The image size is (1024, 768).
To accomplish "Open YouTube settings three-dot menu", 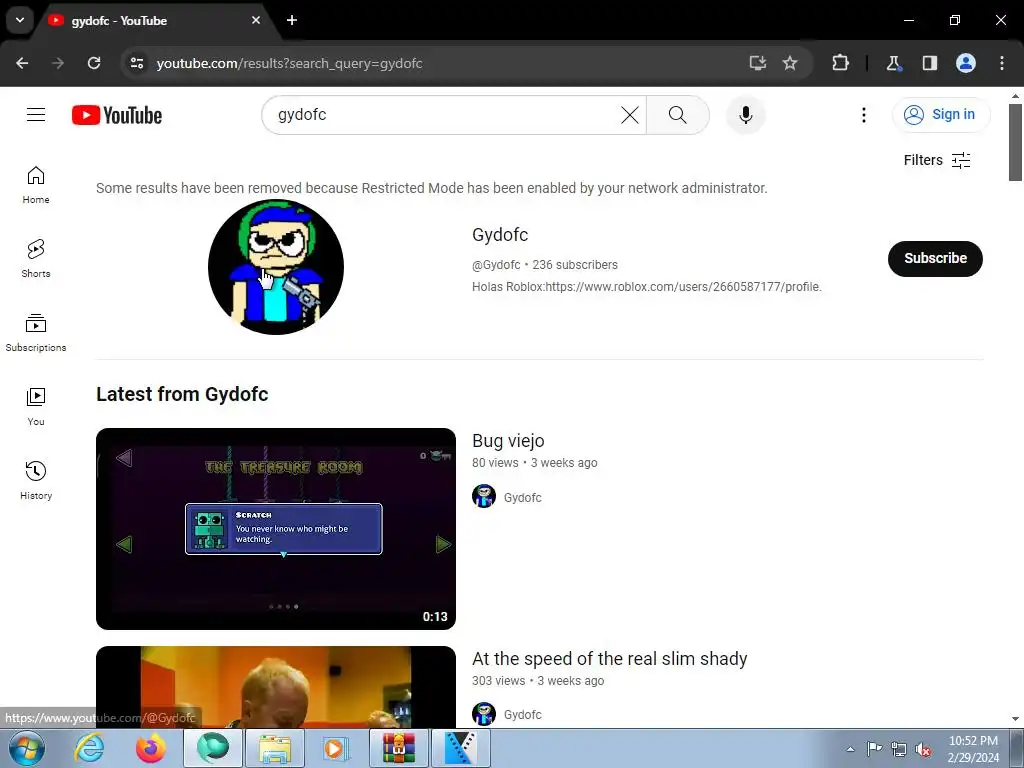I will 863,115.
